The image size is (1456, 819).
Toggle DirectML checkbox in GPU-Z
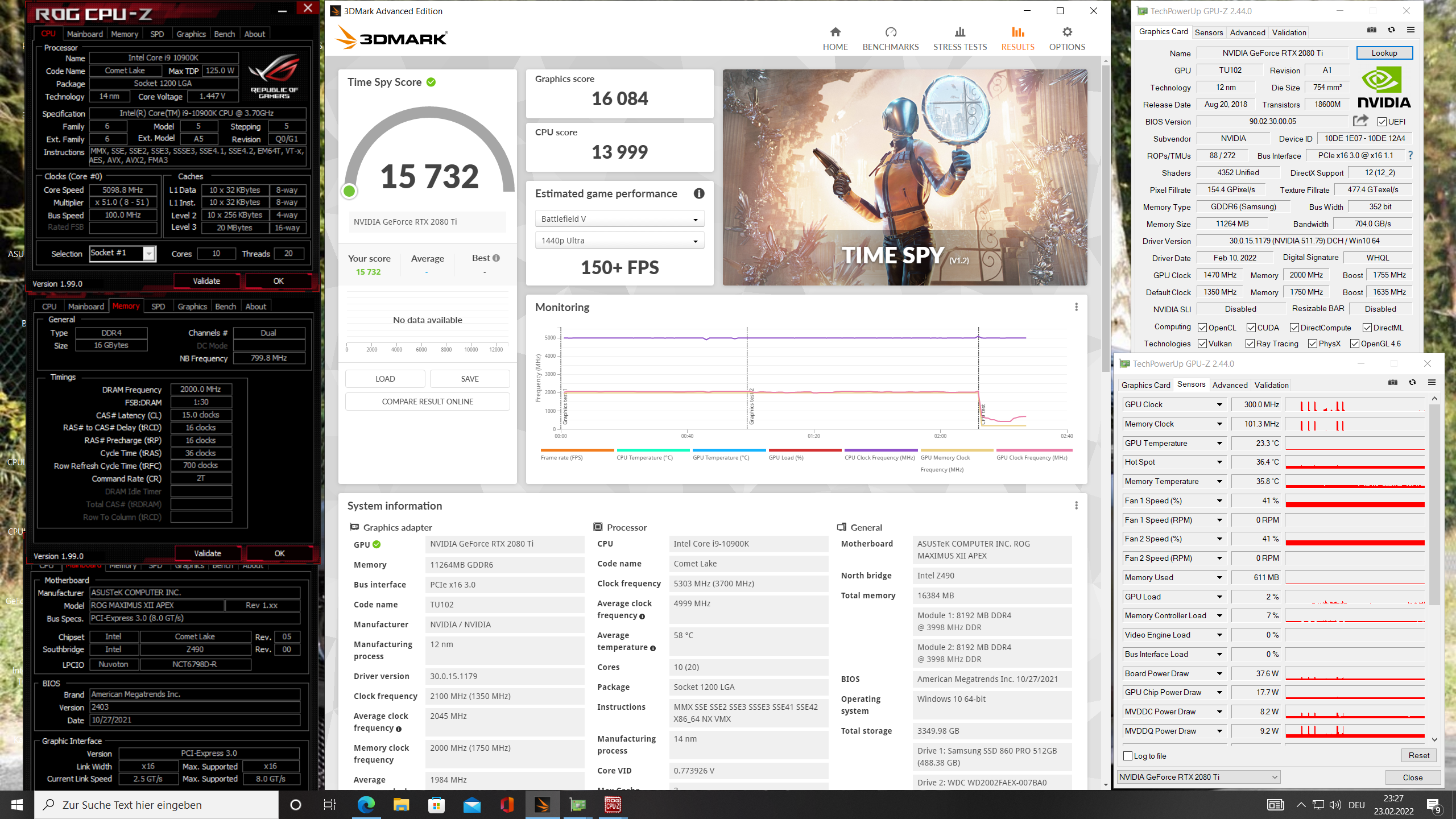[1367, 328]
